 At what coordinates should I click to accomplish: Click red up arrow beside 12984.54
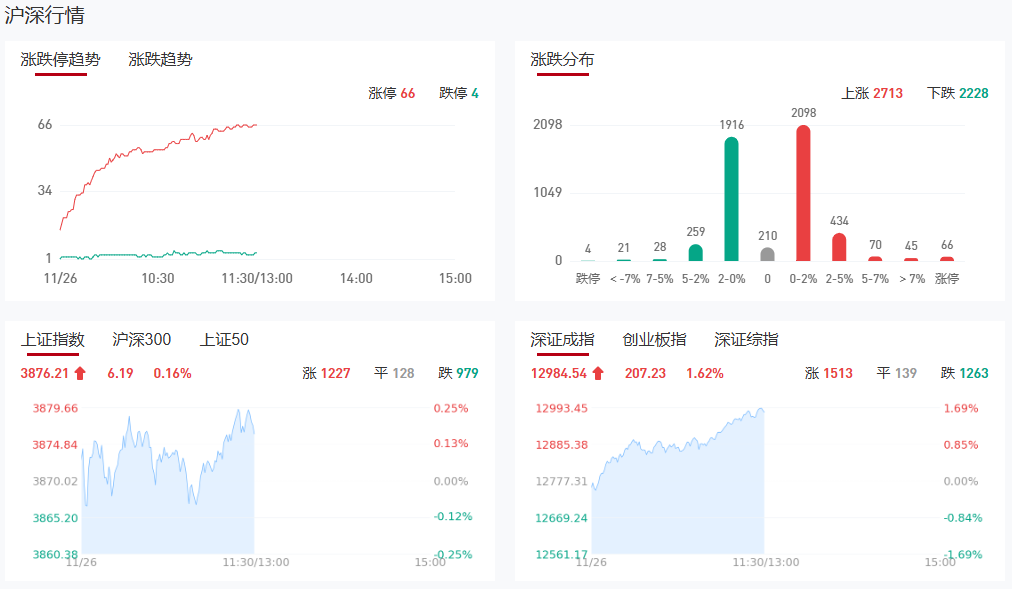[x=598, y=374]
